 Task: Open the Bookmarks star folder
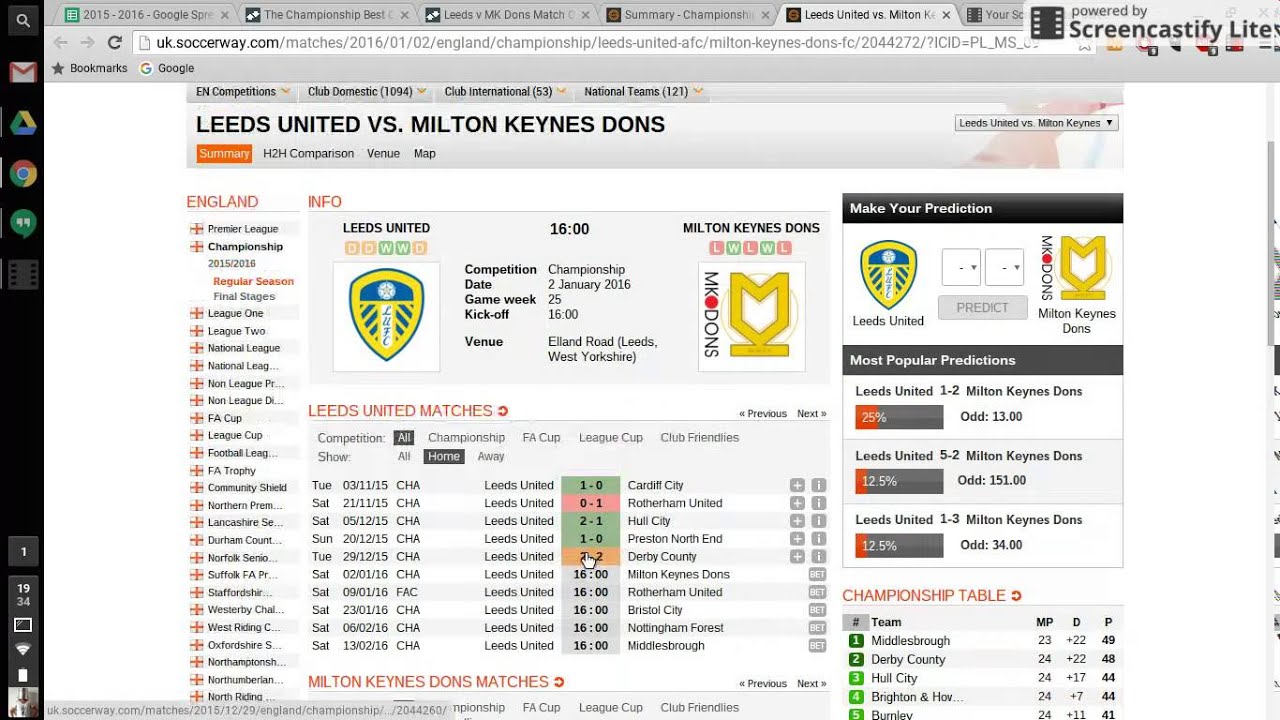[89, 68]
